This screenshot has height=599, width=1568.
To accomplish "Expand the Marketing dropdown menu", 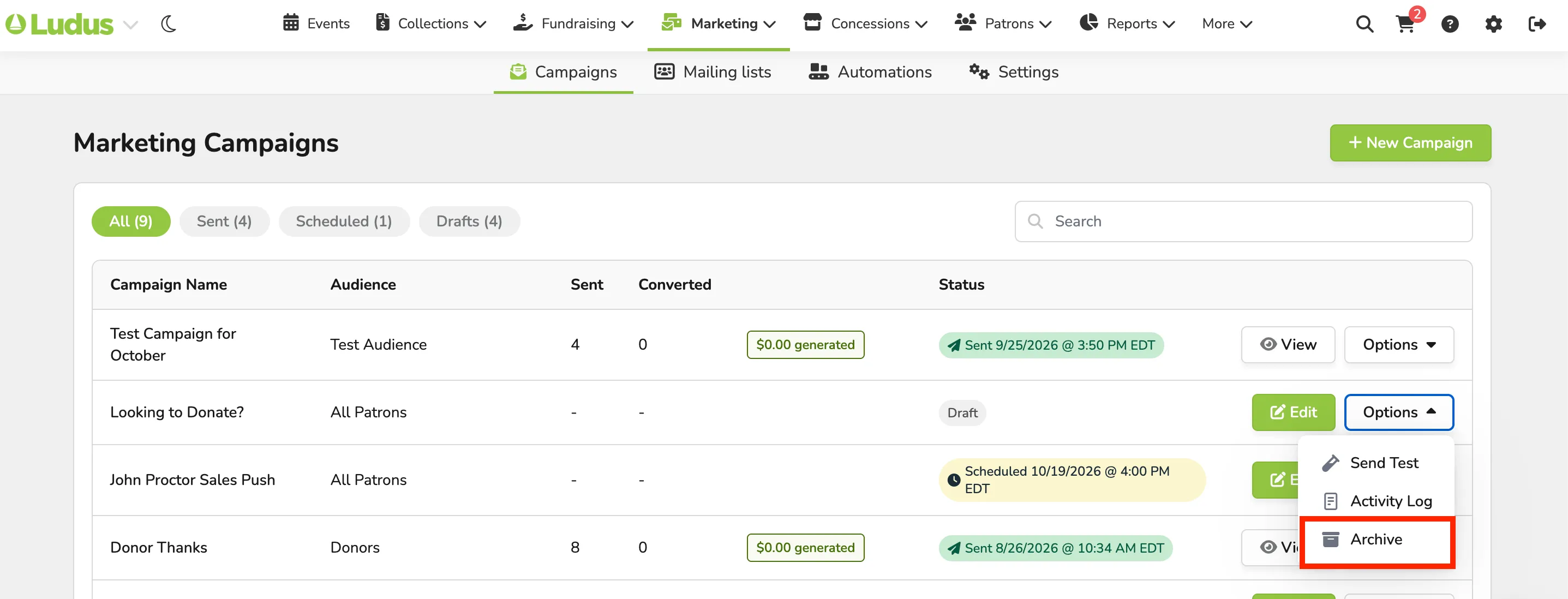I will coord(719,24).
